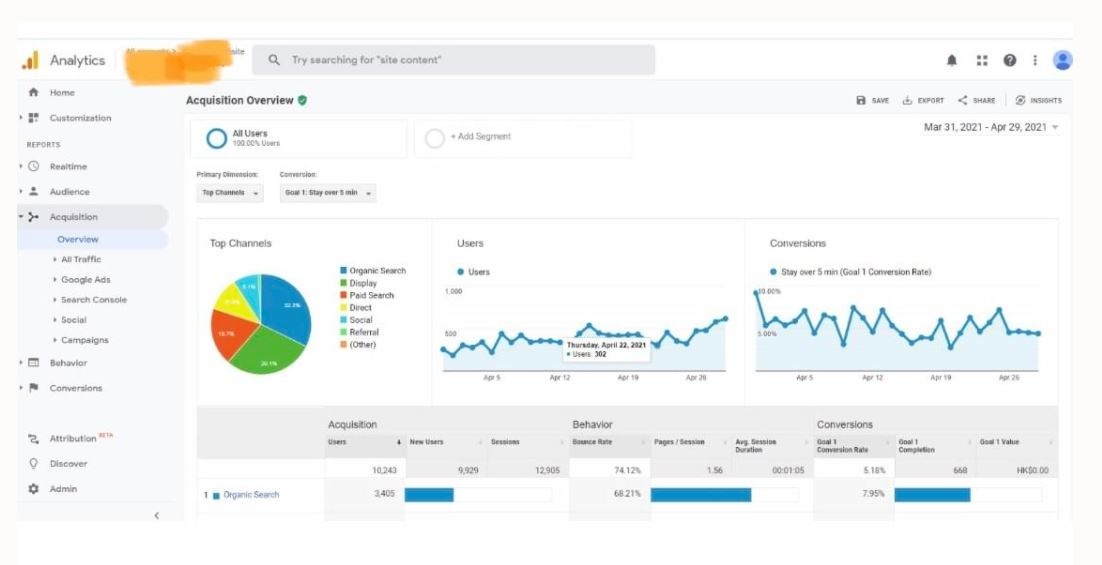The image size is (1102, 565).
Task: Click the Attribution loop icon
Action: pyautogui.click(x=33, y=439)
